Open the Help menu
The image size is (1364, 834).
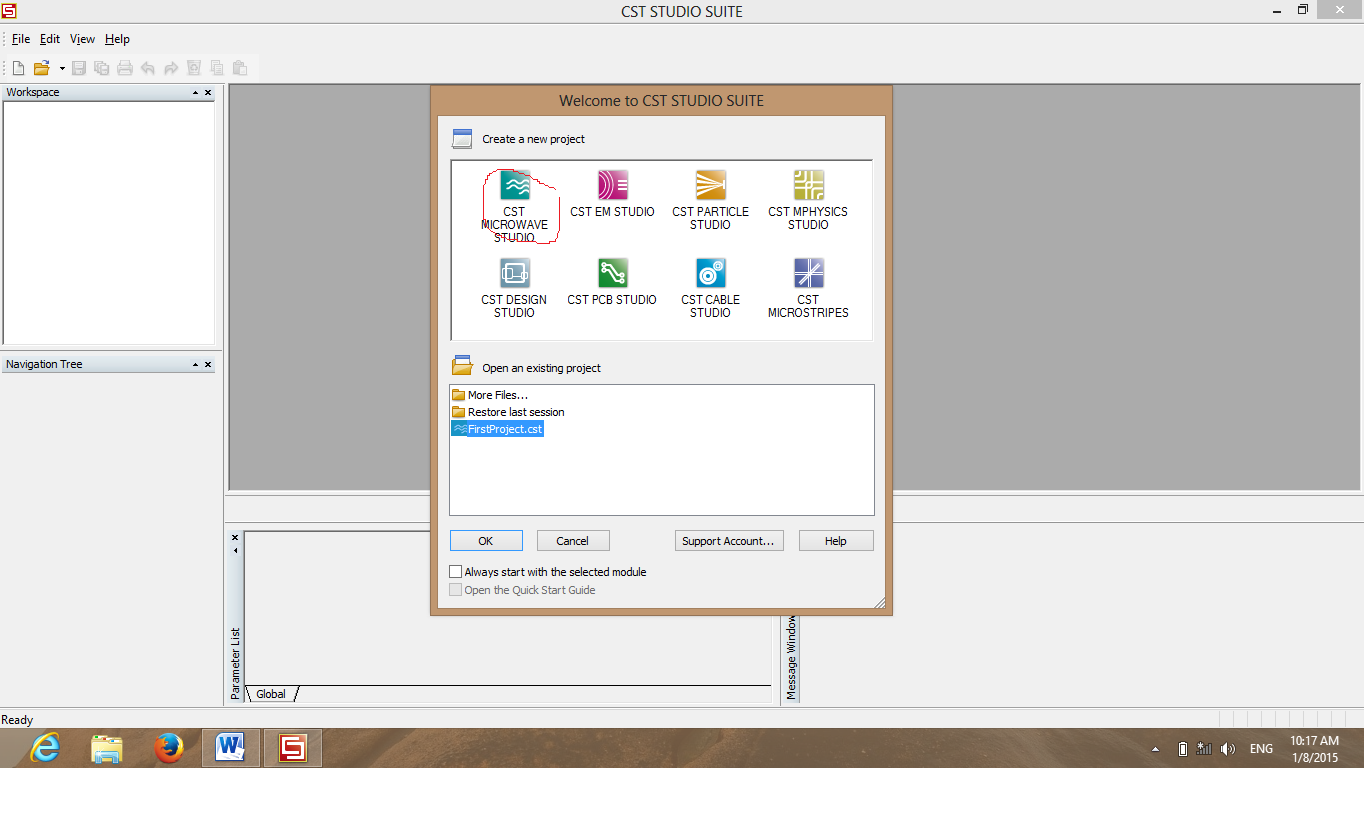point(117,39)
